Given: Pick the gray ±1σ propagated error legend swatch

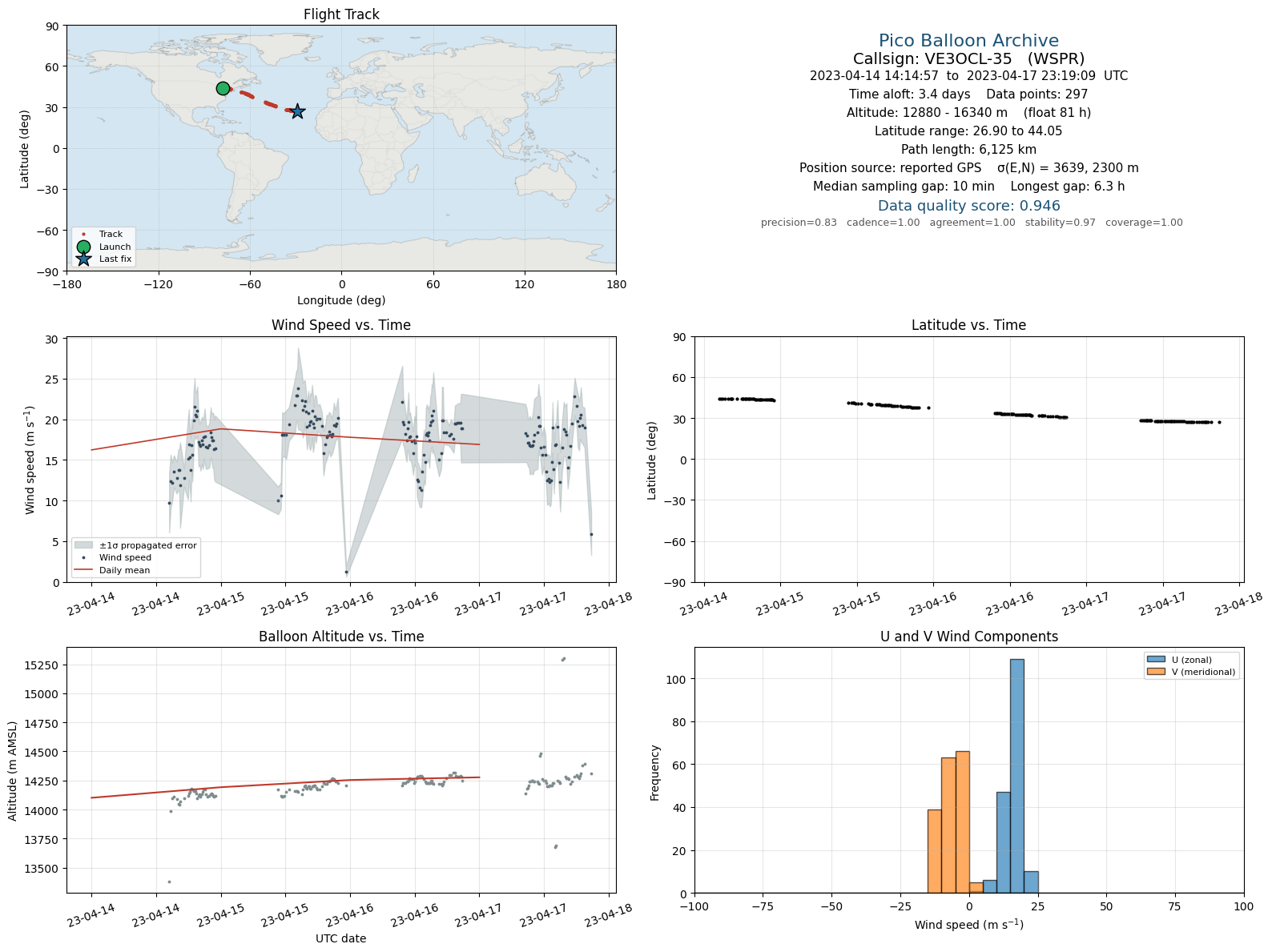Looking at the screenshot, I should (83, 545).
